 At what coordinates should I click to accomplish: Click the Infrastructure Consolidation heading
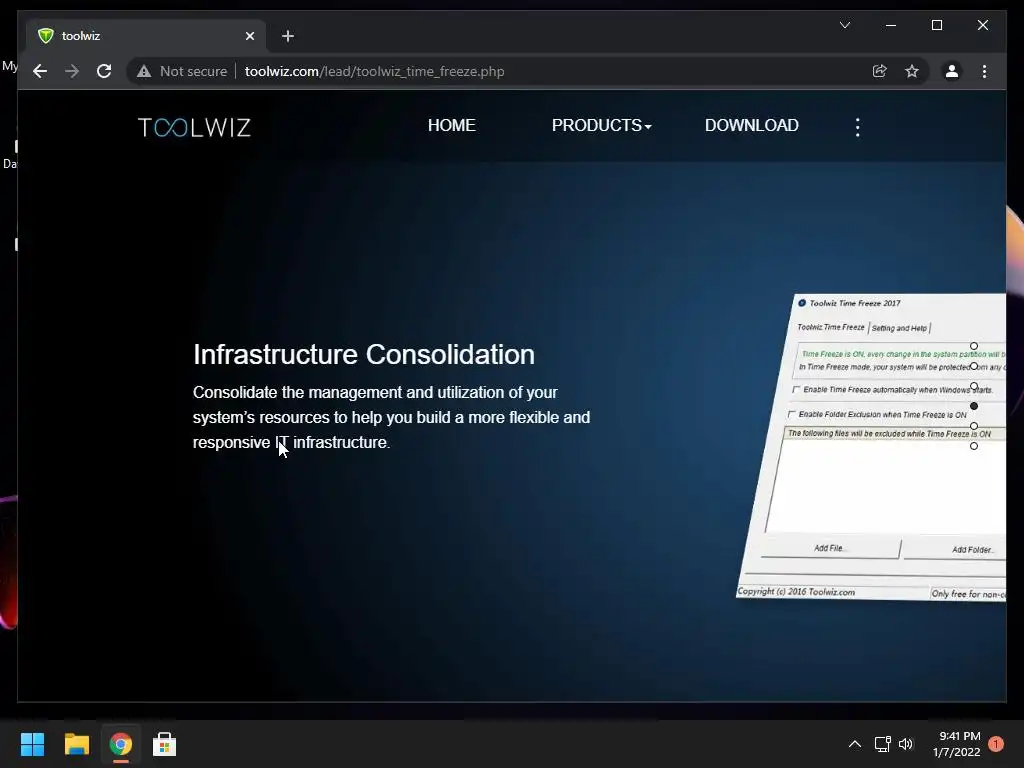(x=364, y=355)
